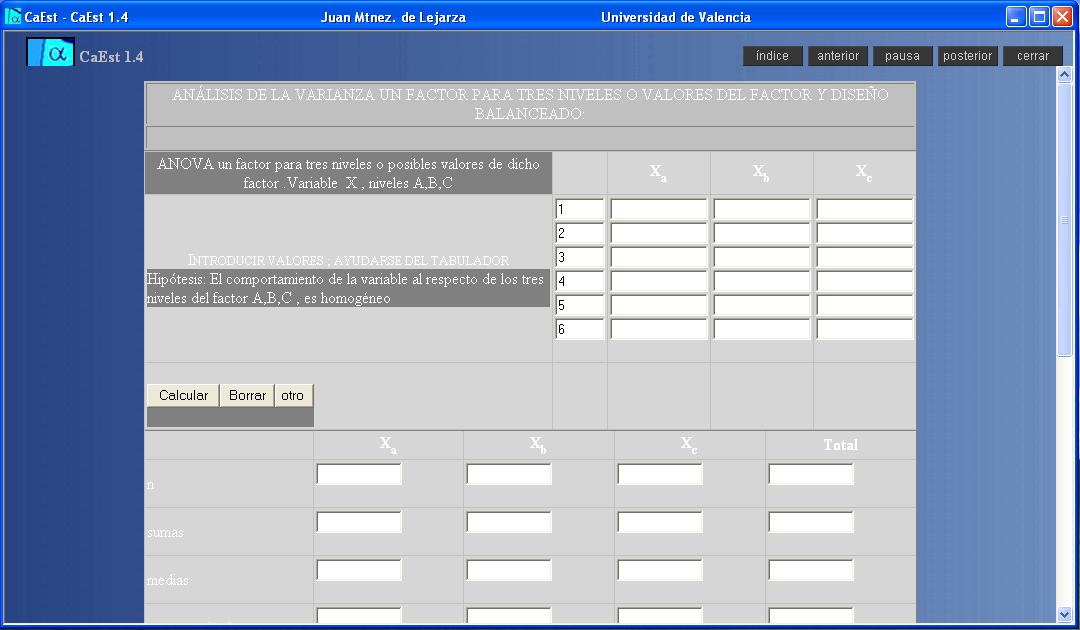Click the CaEst alpha logo icon
Screen dimensions: 1080x630
click(50, 52)
